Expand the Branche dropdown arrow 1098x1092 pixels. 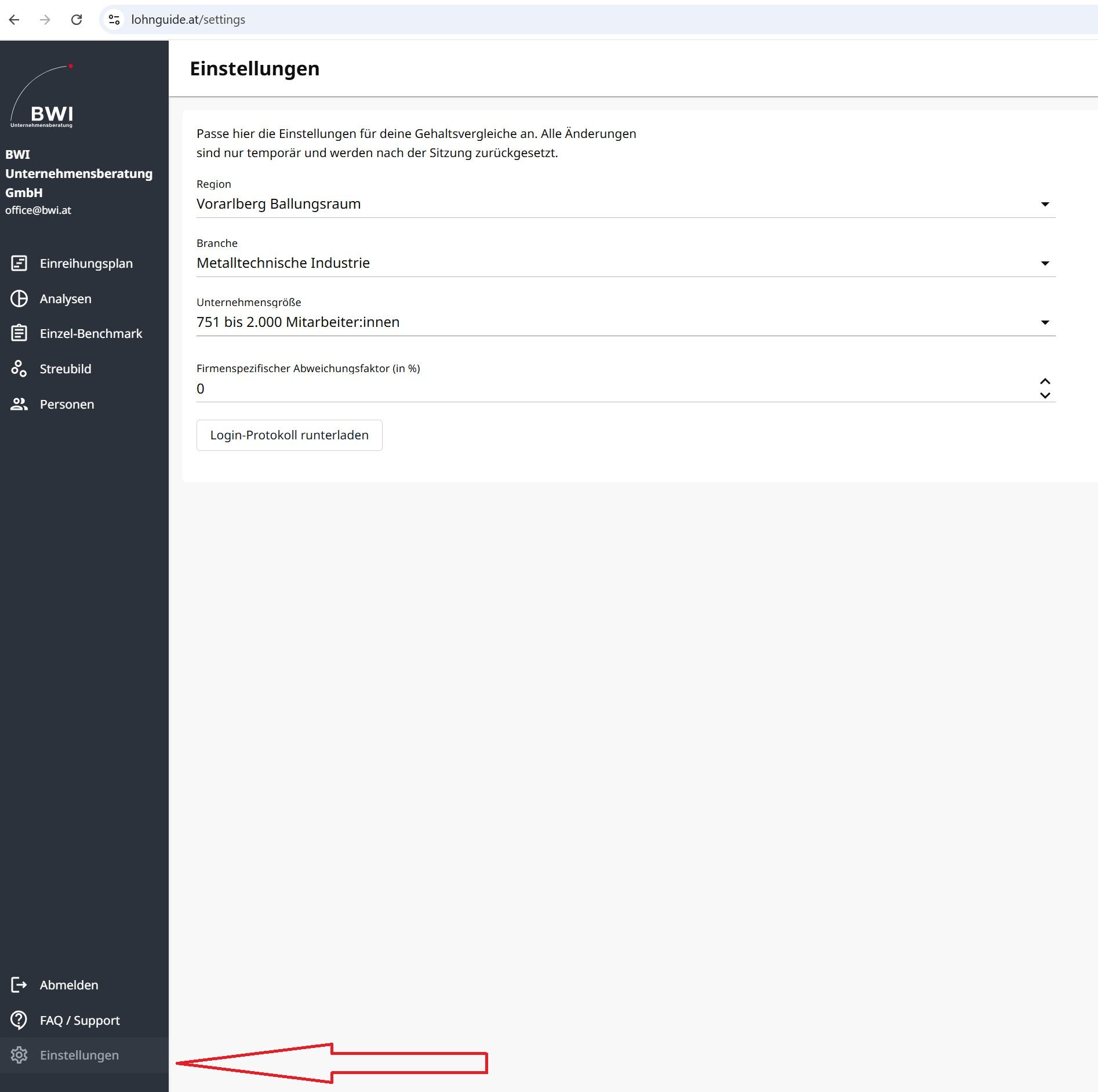pyautogui.click(x=1045, y=263)
